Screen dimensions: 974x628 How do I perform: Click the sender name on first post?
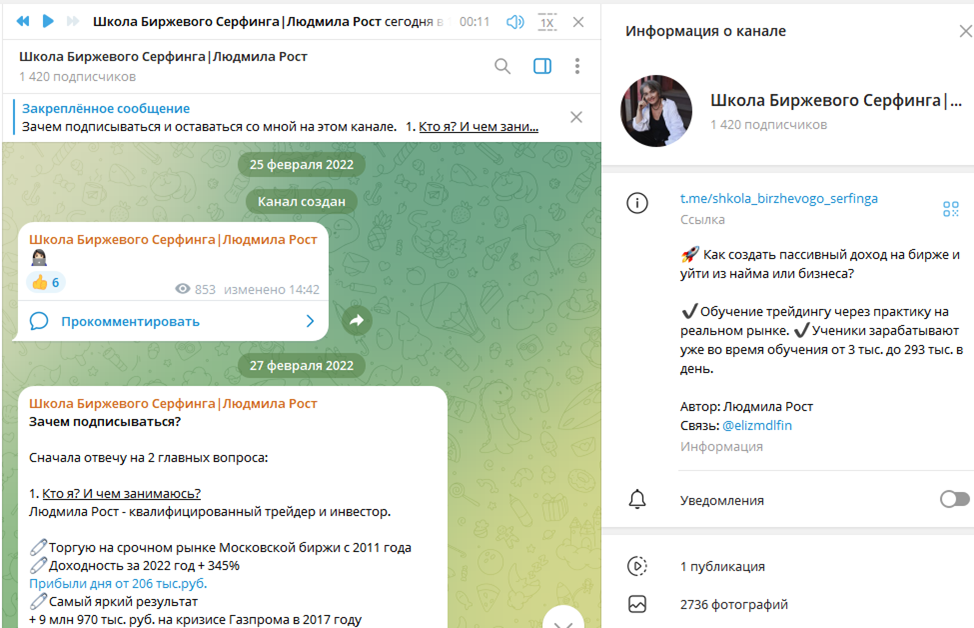pos(173,240)
